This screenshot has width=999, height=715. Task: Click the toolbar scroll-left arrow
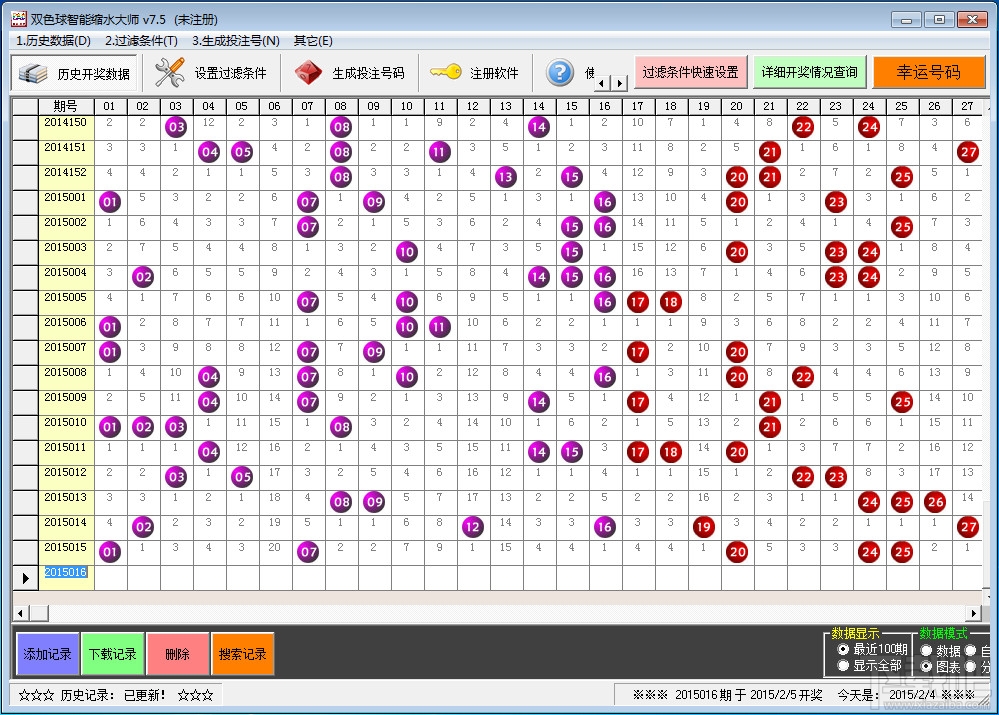coord(603,83)
